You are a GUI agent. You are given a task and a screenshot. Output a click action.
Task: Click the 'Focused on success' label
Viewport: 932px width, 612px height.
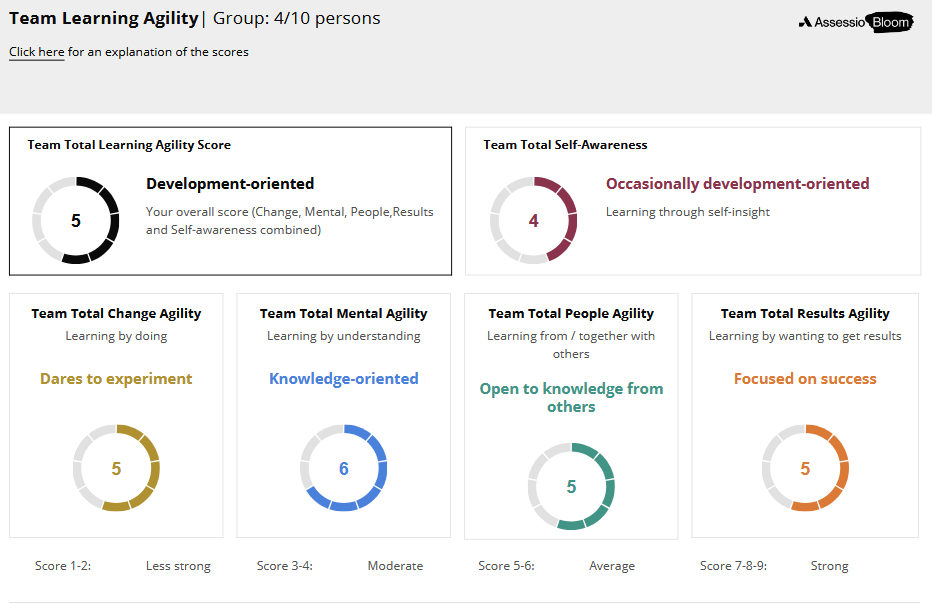coord(805,378)
